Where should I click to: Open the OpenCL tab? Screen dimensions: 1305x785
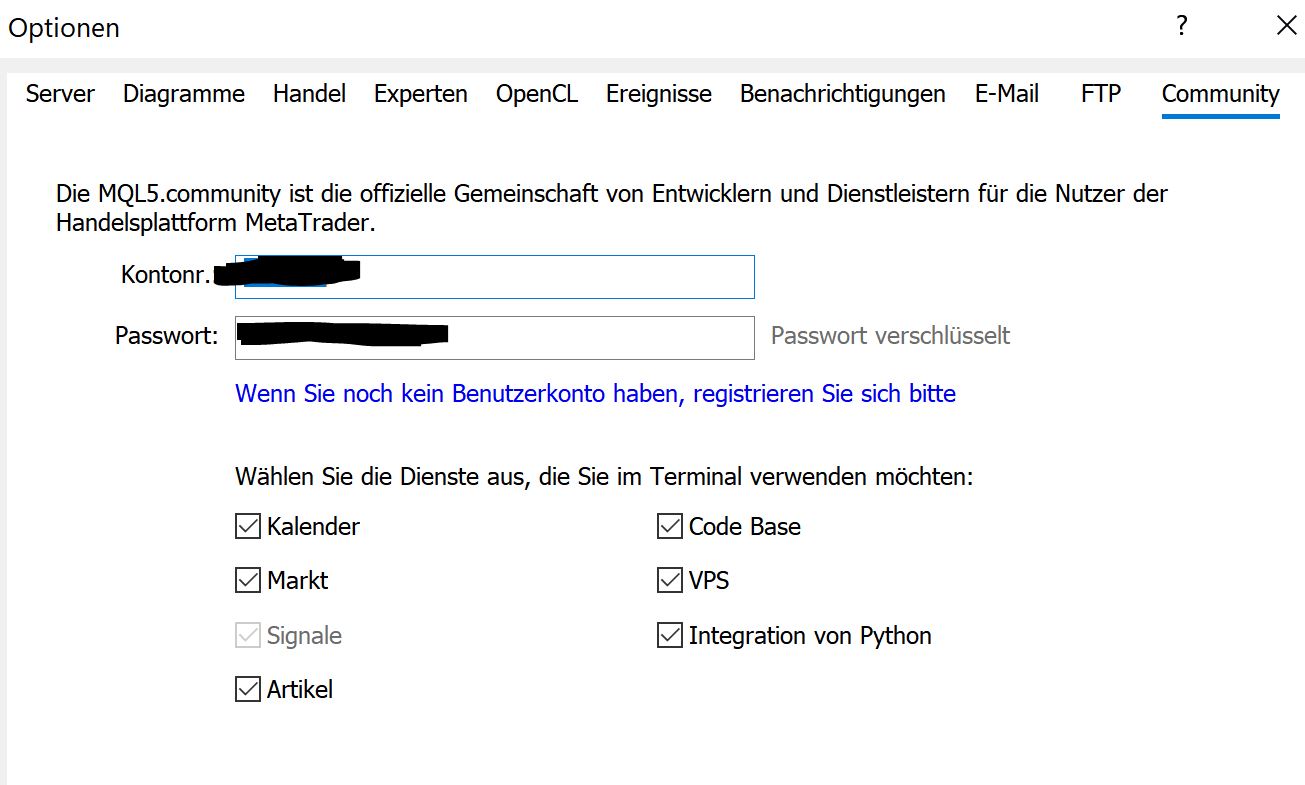[537, 94]
